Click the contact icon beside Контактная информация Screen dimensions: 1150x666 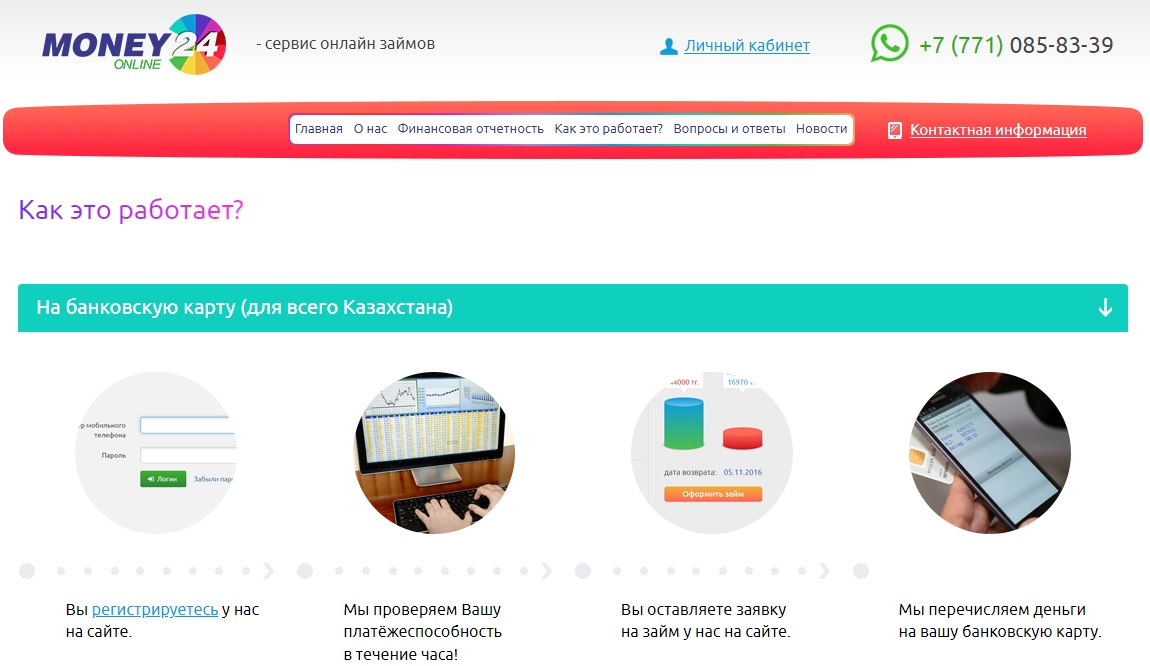tap(895, 131)
